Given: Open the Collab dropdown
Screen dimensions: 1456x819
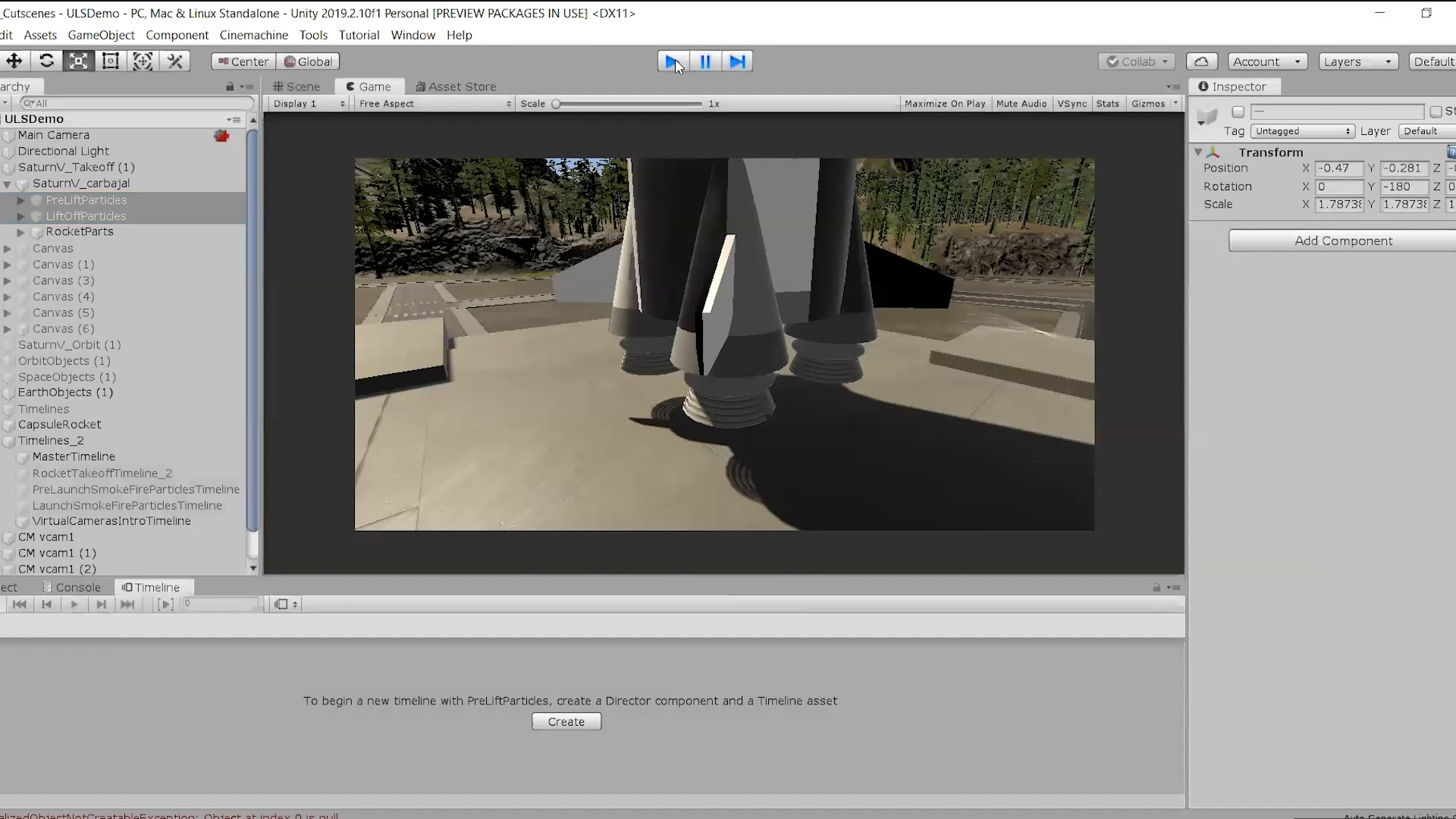Looking at the screenshot, I should pyautogui.click(x=1136, y=61).
